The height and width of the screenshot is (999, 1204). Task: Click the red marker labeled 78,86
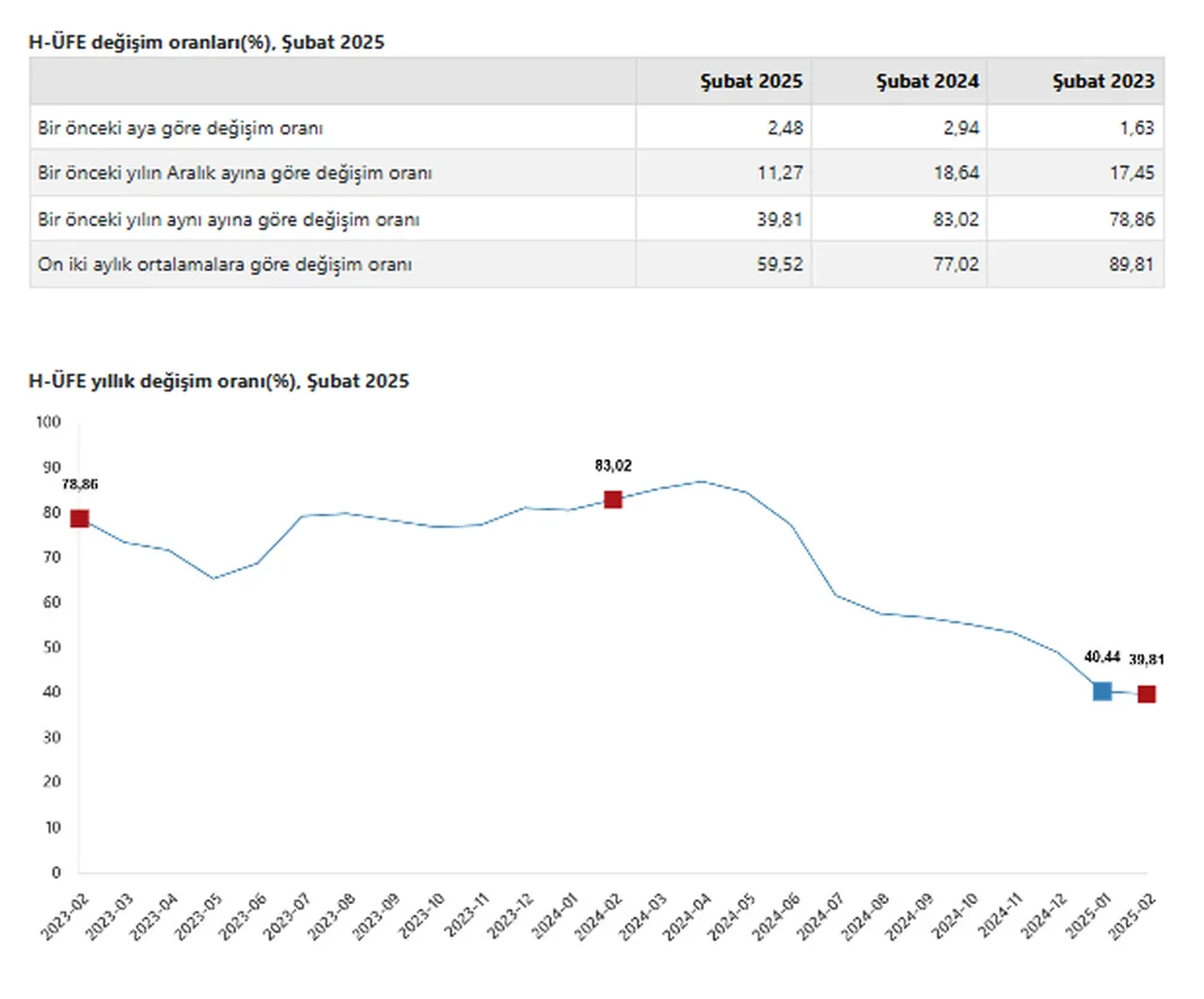coord(80,518)
